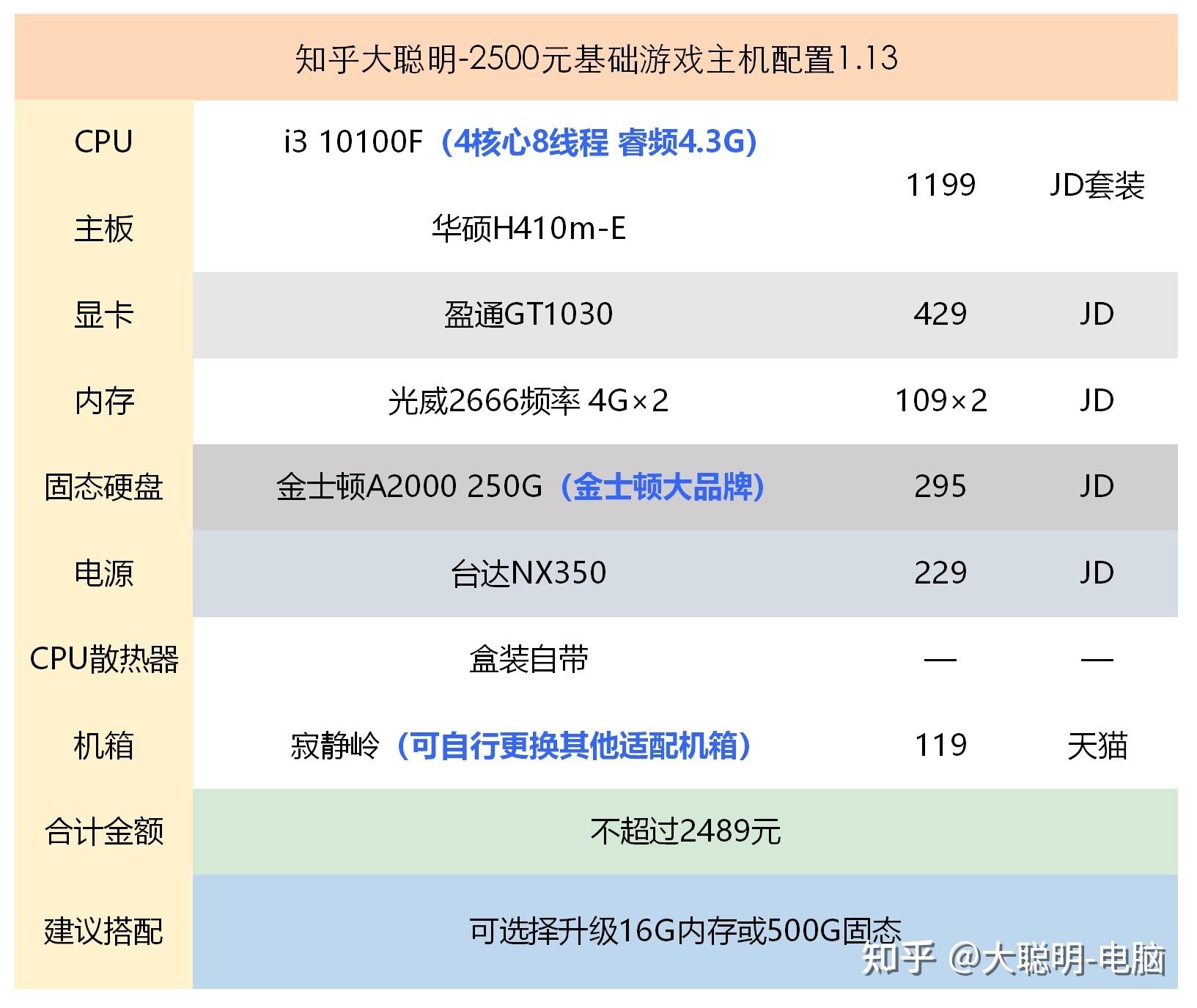Select the '华硕H410m-E' motherboard cell
This screenshot has height=1008, width=1197.
pyautogui.click(x=528, y=229)
